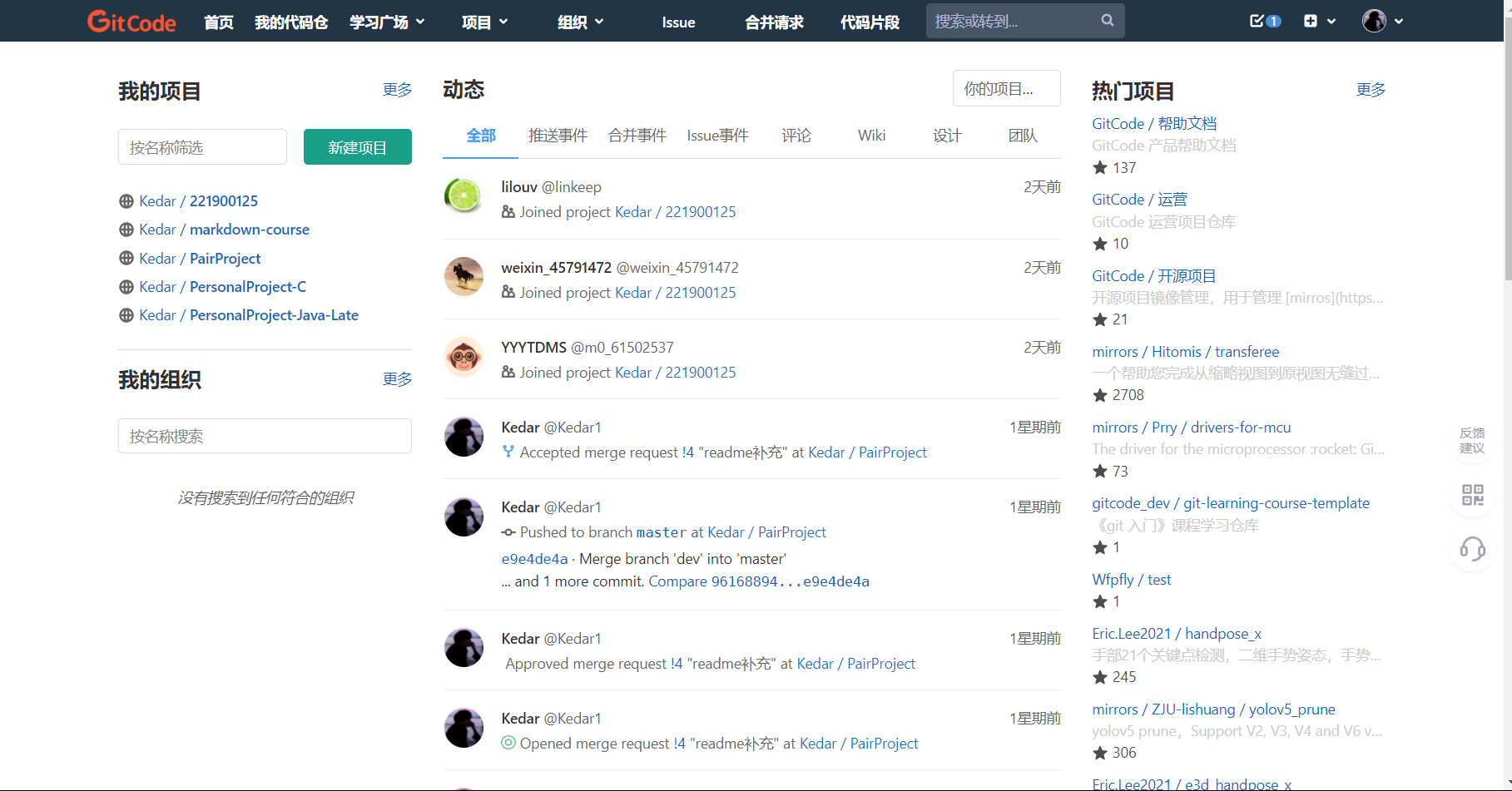Click the GitCode logo
Image resolution: width=1512 pixels, height=791 pixels.
pyautogui.click(x=131, y=22)
